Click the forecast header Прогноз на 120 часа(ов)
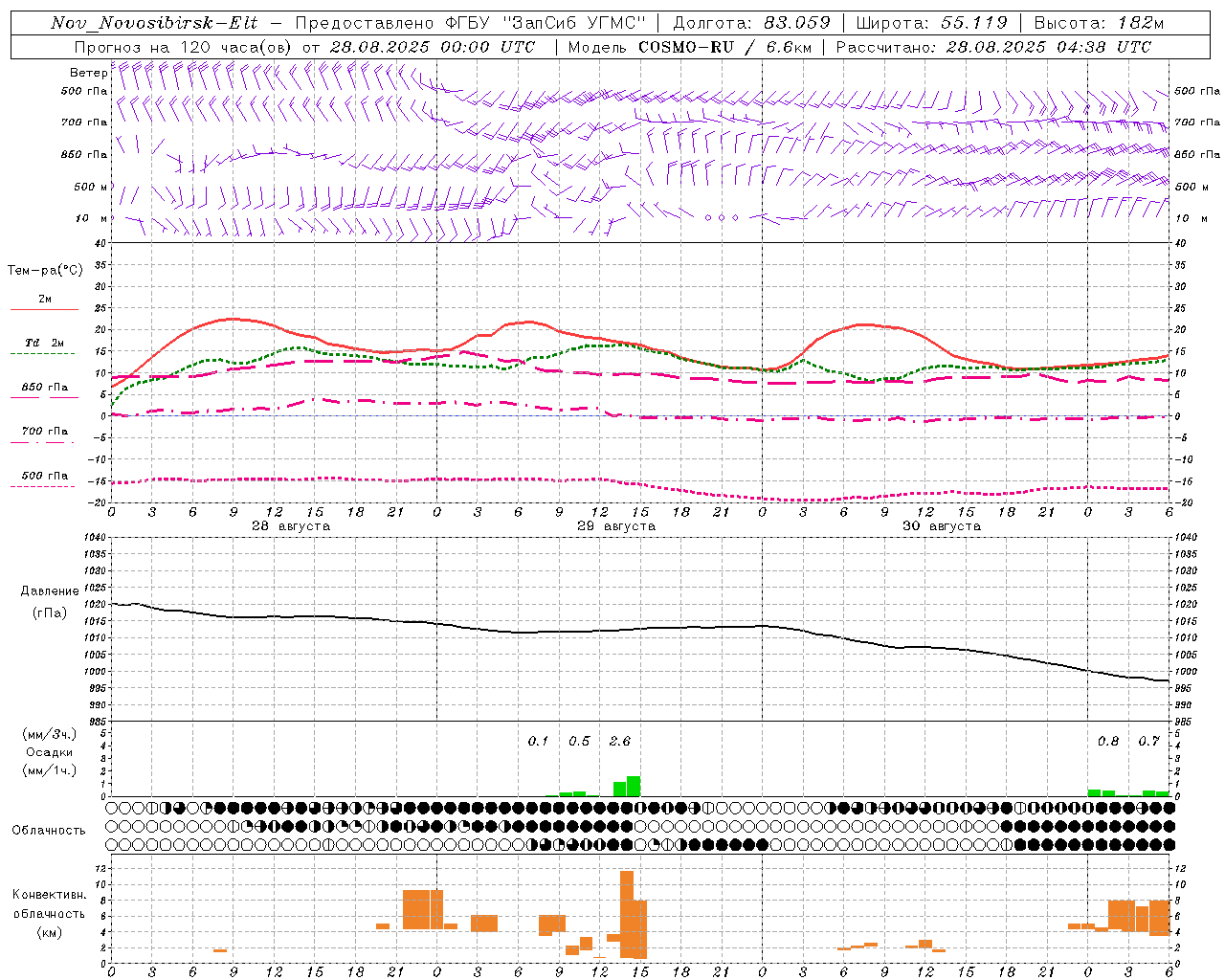Viewport: 1225px width, 980px height. click(184, 47)
